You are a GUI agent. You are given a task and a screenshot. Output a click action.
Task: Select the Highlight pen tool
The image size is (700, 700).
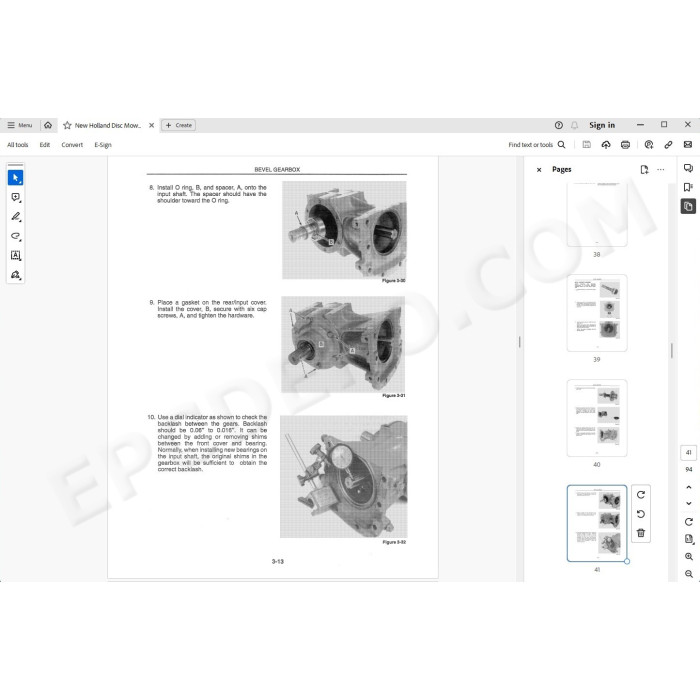tap(16, 217)
